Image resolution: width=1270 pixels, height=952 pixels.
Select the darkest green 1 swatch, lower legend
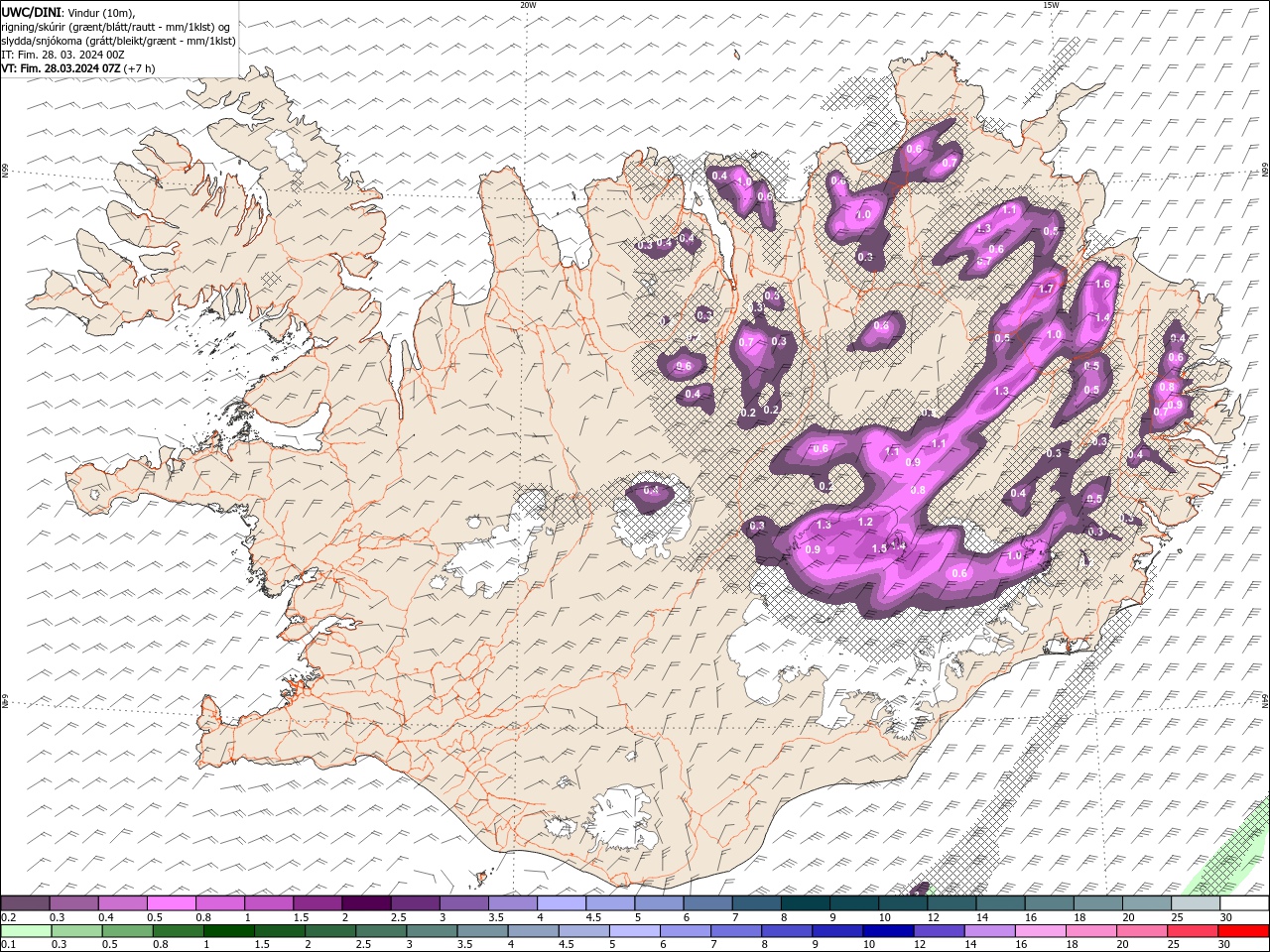[228, 931]
